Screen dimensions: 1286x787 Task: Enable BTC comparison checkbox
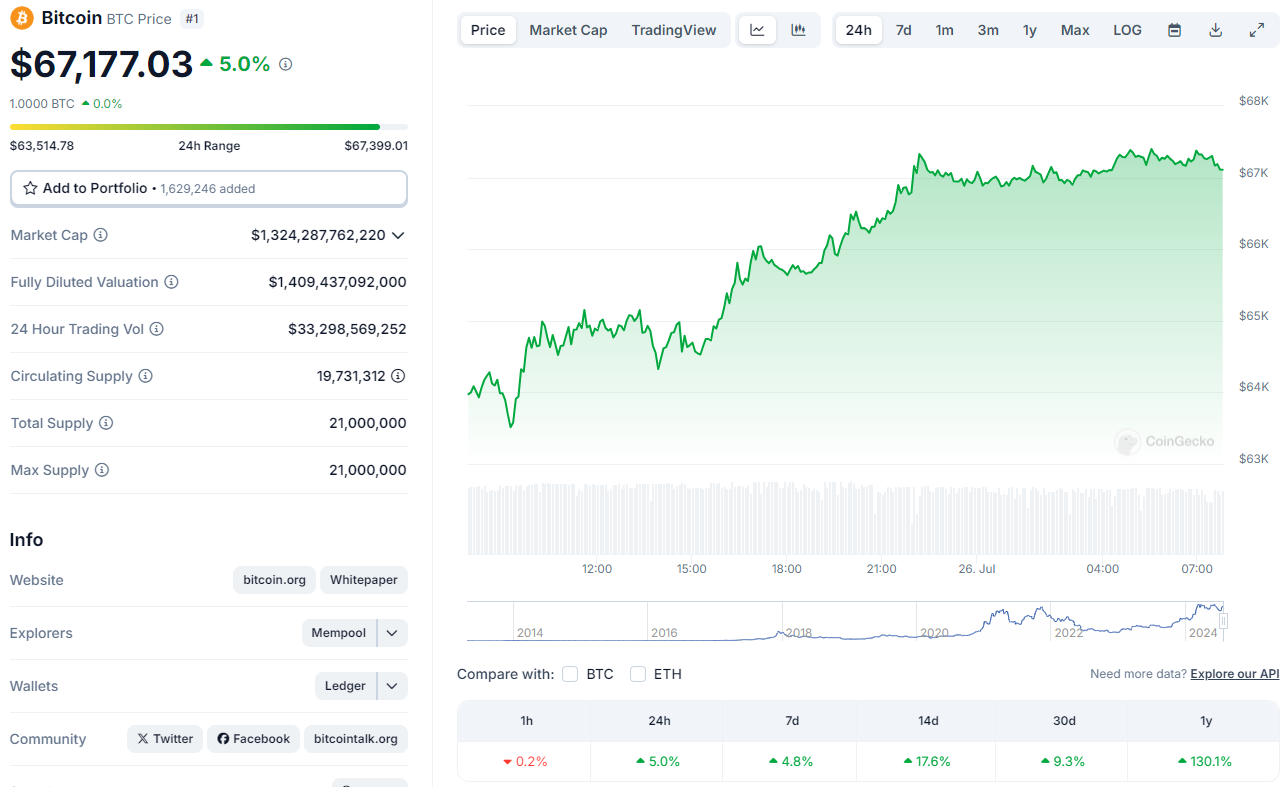[x=570, y=674]
